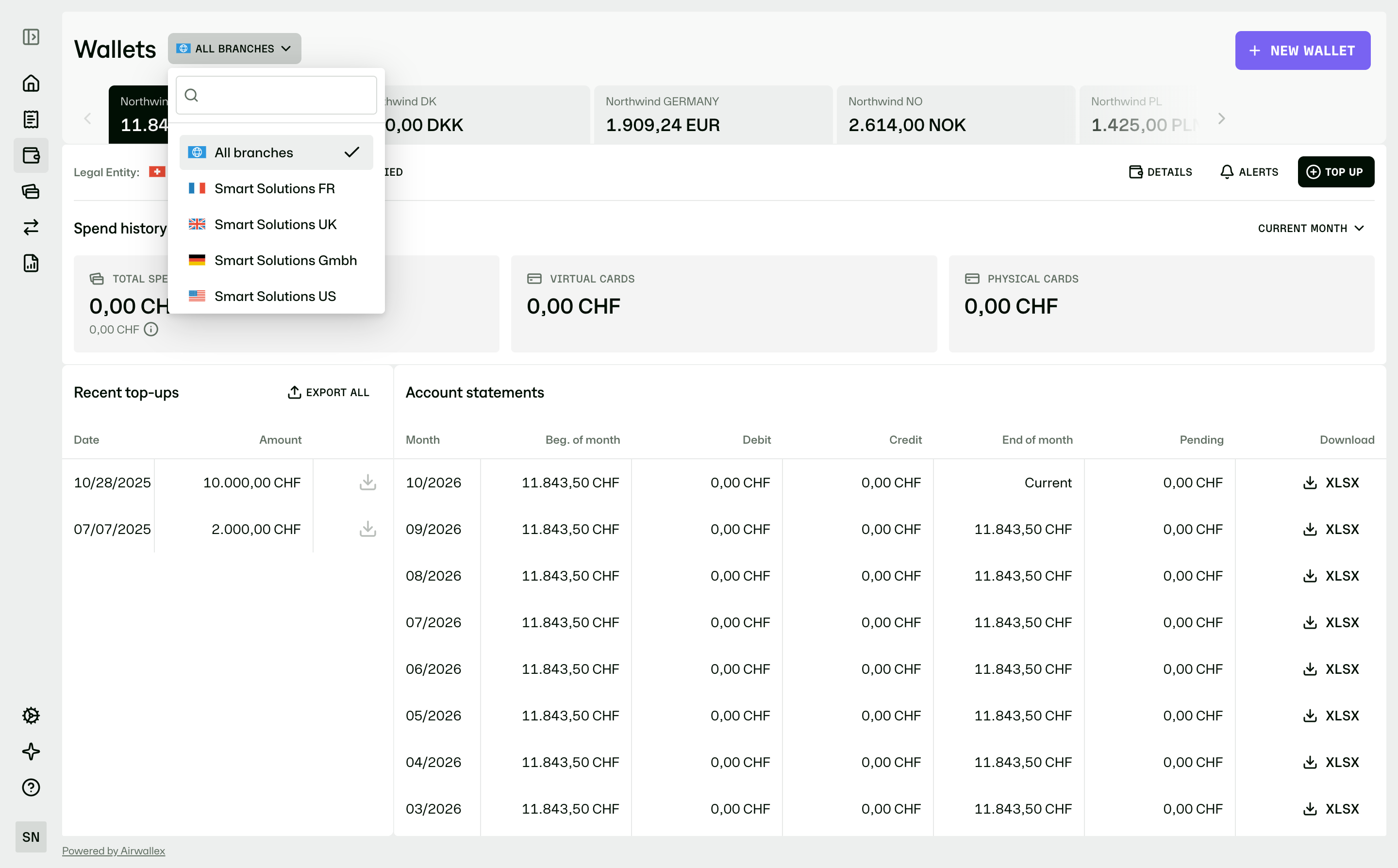Create a NEW WALLET
Screen dimensions: 1398x868
pos(1303,50)
